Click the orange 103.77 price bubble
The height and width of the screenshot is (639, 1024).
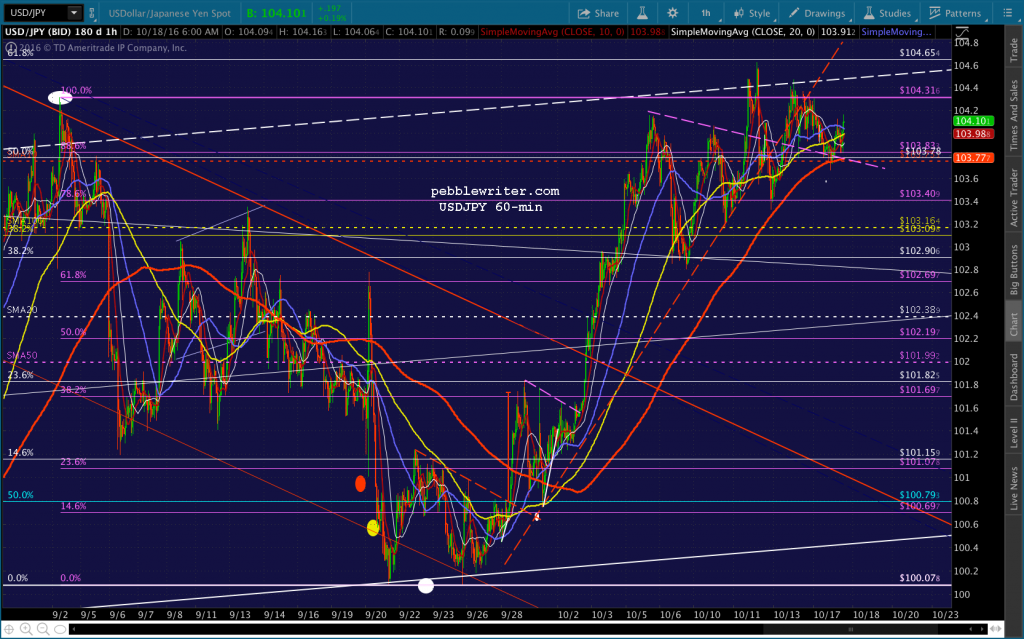pyautogui.click(x=973, y=158)
